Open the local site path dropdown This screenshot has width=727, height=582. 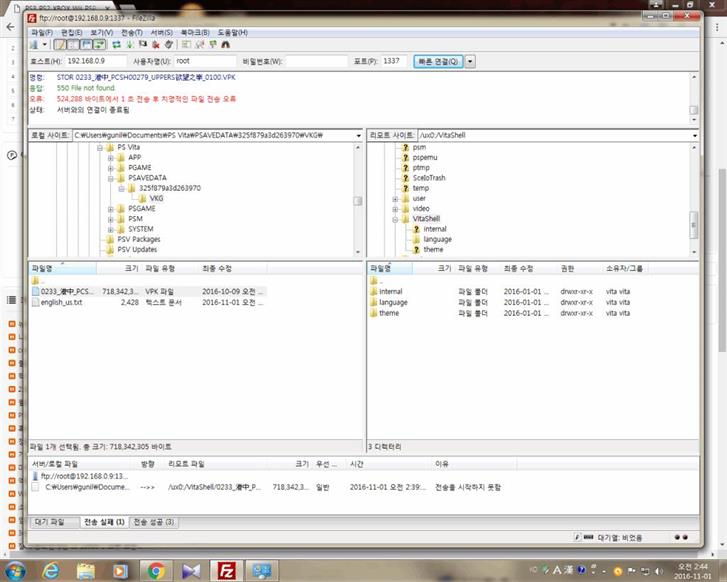[x=358, y=135]
